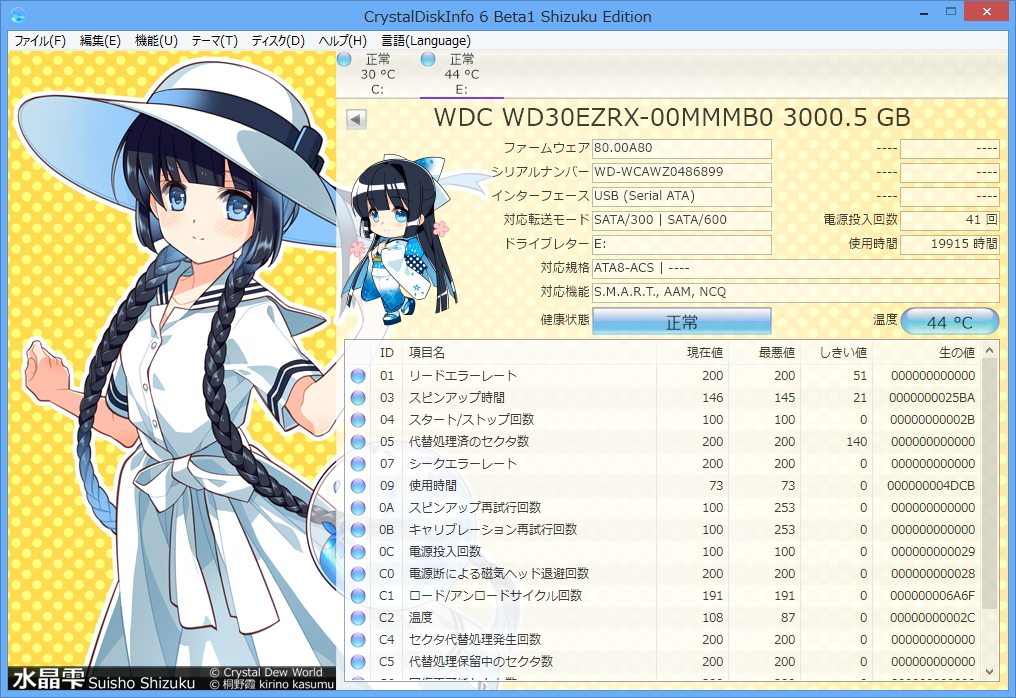Click the power on count field 41 回
This screenshot has height=698, width=1016.
[949, 220]
